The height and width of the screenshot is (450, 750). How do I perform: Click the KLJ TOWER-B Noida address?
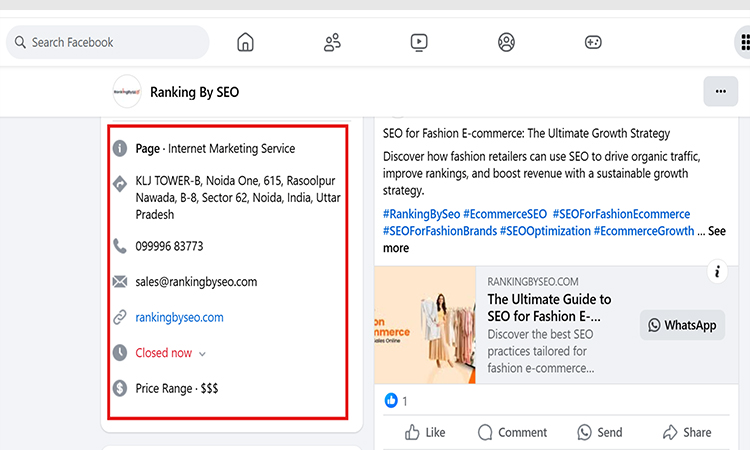(238, 198)
